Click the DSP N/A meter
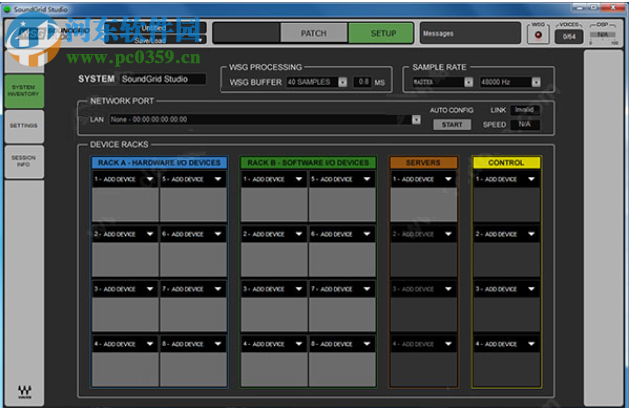The width and height of the screenshot is (629, 408). click(x=603, y=35)
